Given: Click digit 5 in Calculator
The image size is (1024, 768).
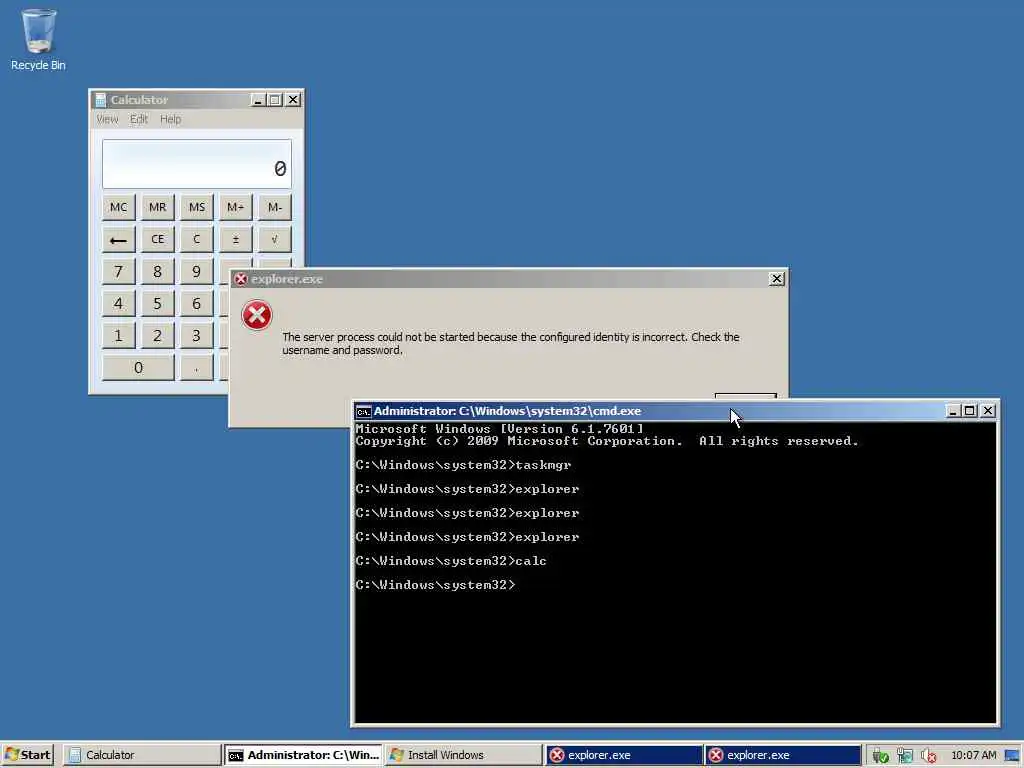Looking at the screenshot, I should click(x=157, y=304).
